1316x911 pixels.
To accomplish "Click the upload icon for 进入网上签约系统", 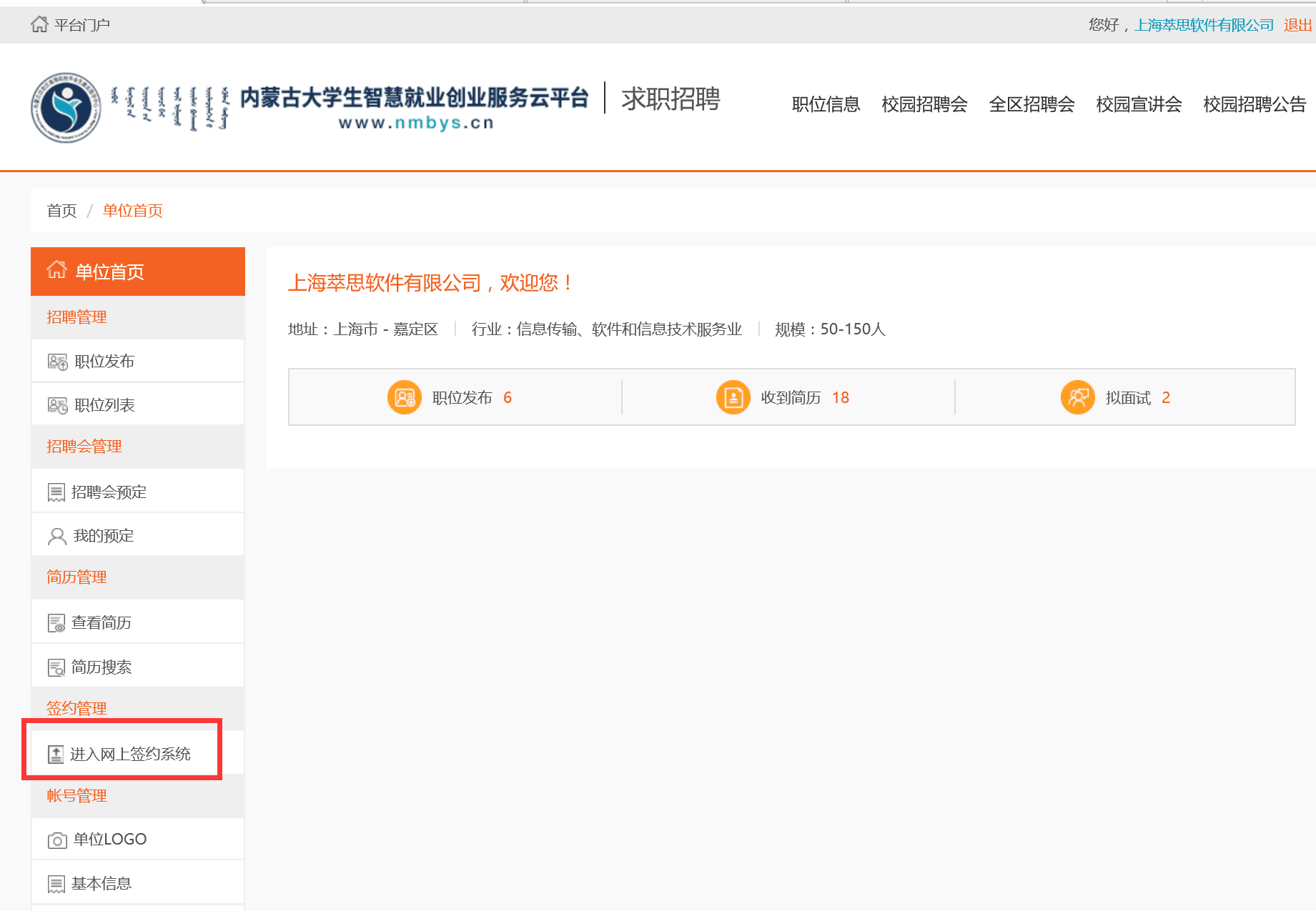I will point(56,755).
